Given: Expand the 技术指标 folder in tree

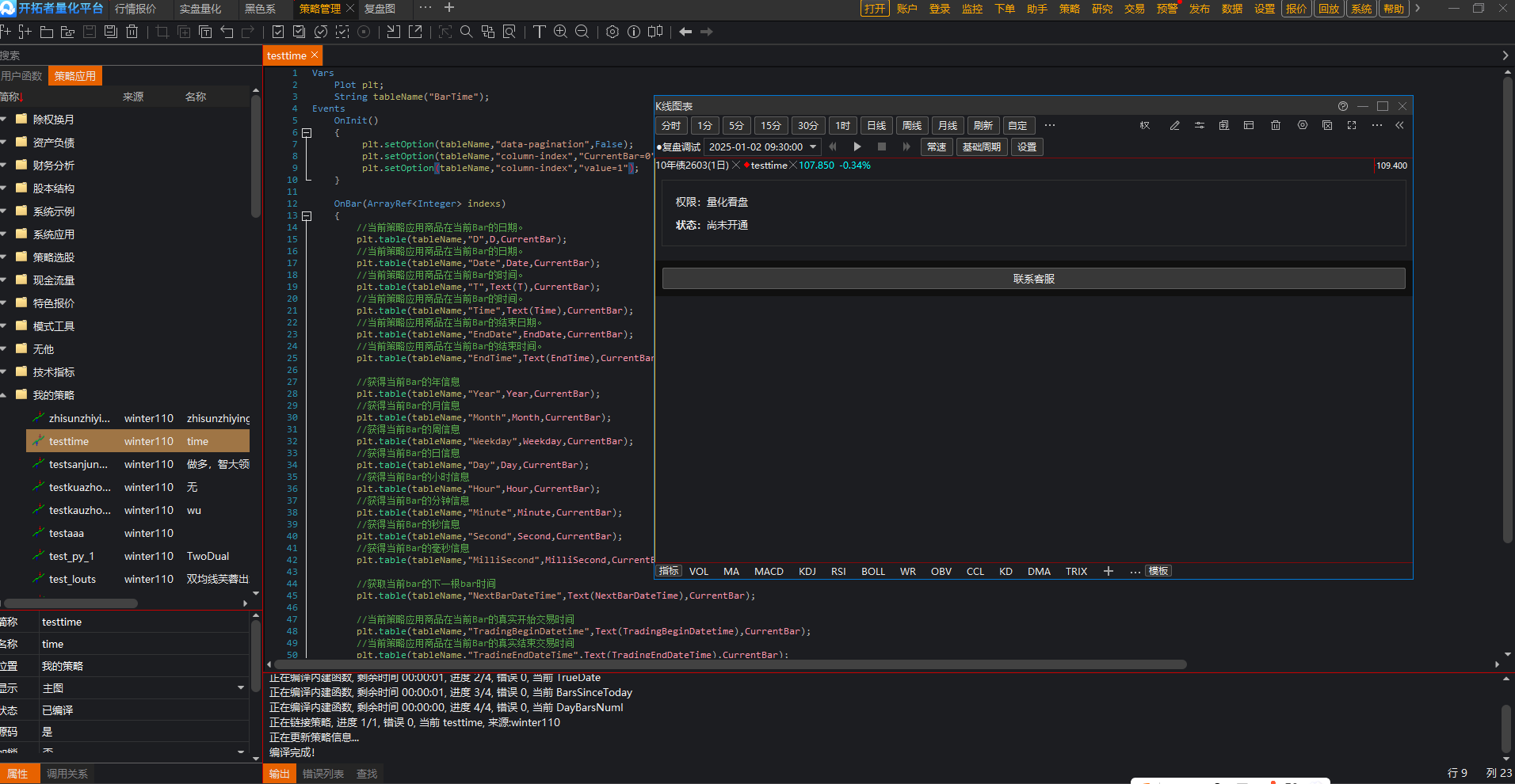Looking at the screenshot, I should [x=4, y=372].
